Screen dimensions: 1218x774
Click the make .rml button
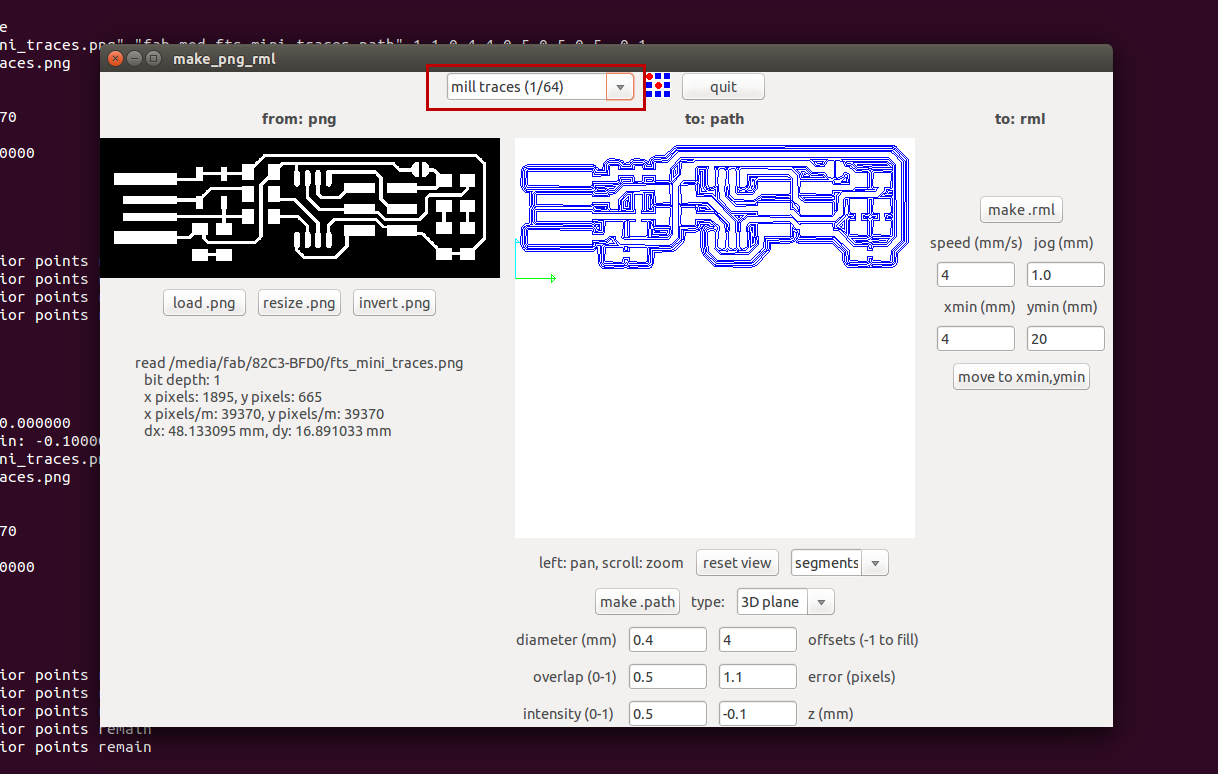tap(1020, 210)
